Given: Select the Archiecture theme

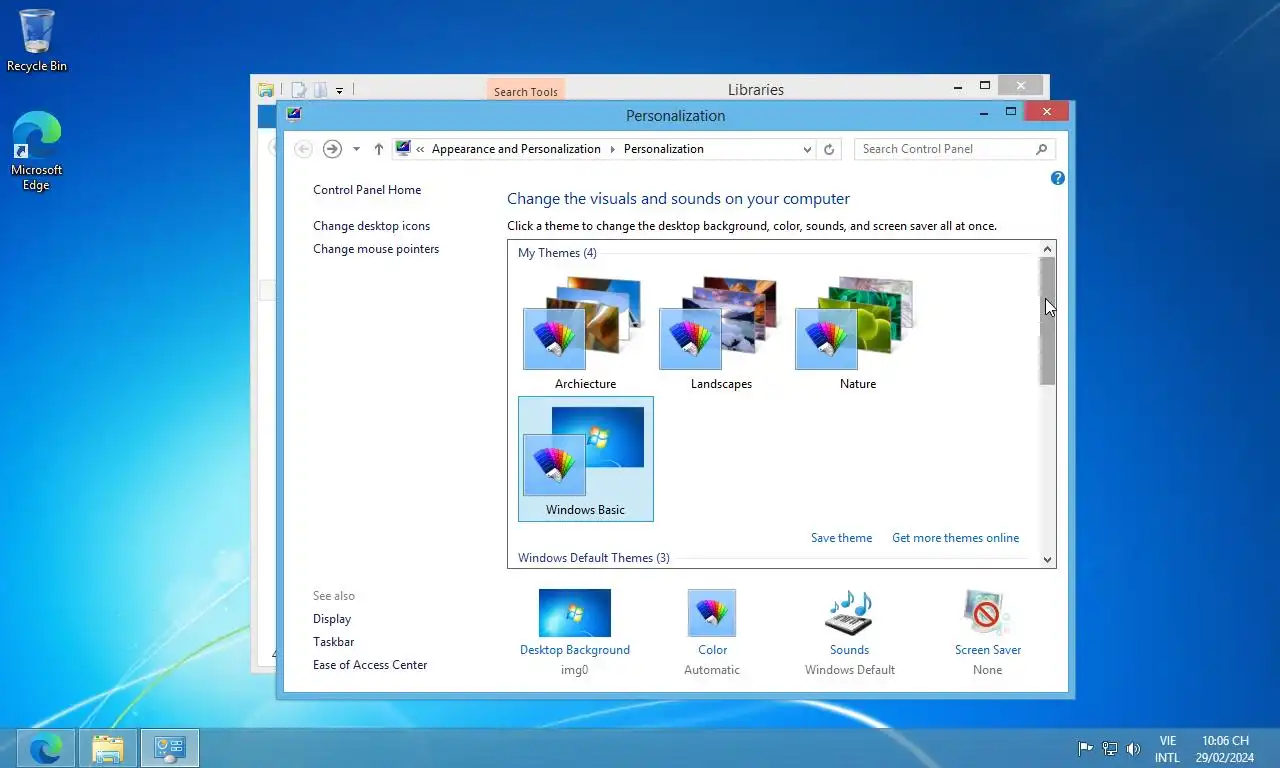Looking at the screenshot, I should pos(585,333).
